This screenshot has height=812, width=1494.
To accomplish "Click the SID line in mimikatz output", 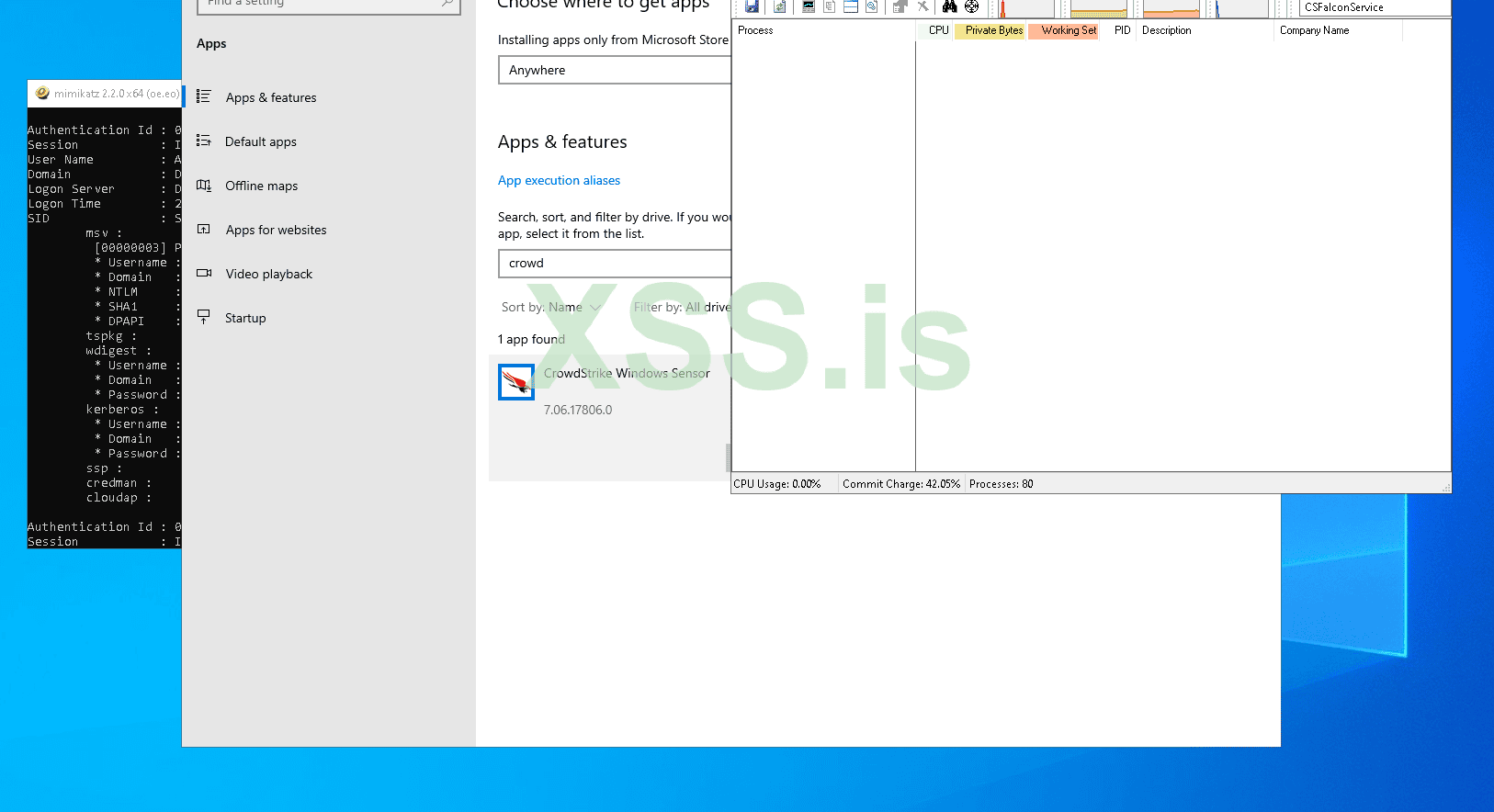I will (x=104, y=219).
